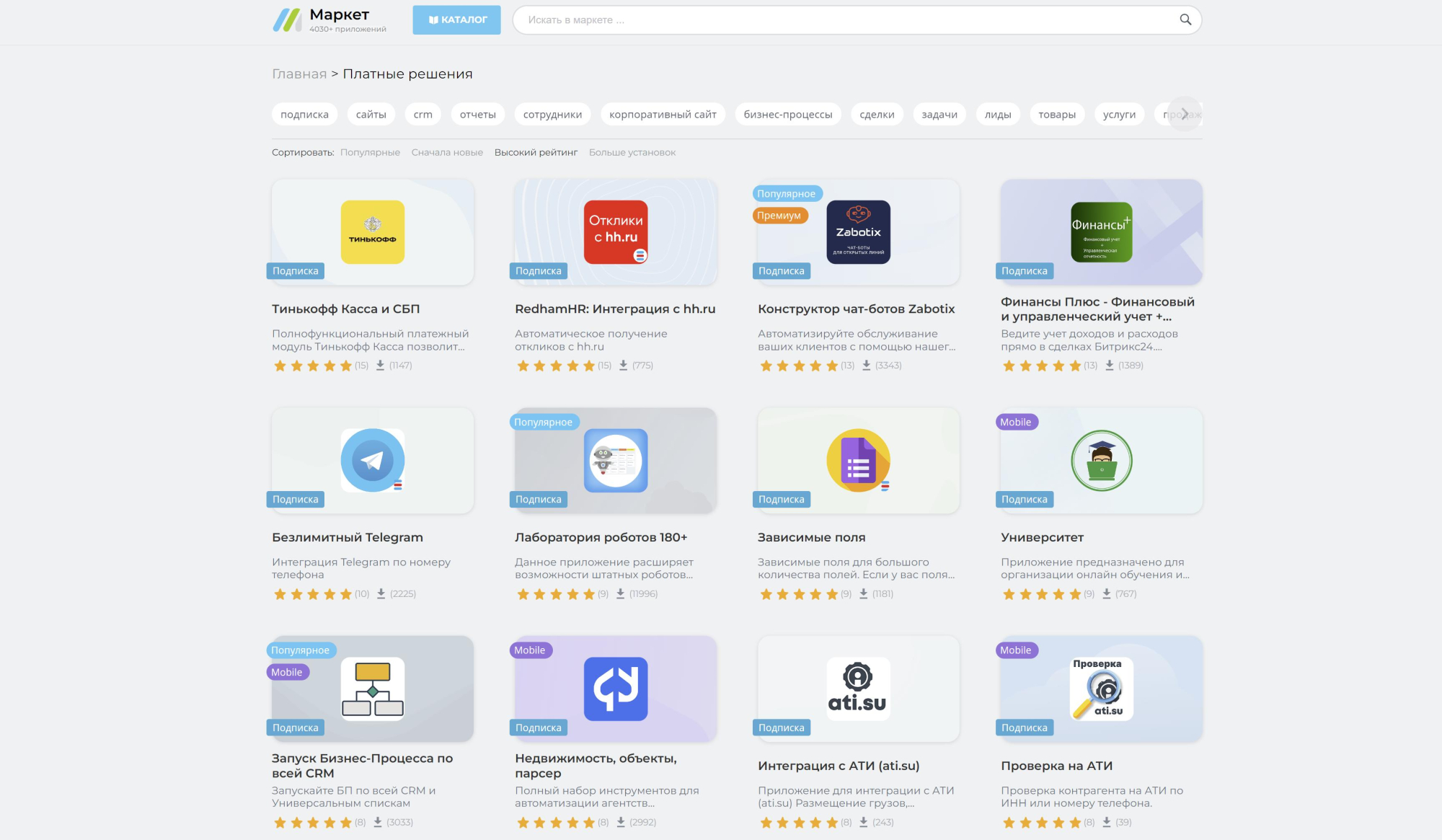The image size is (1442, 840).
Task: Open Безлимитный Telegram title
Action: coord(348,538)
